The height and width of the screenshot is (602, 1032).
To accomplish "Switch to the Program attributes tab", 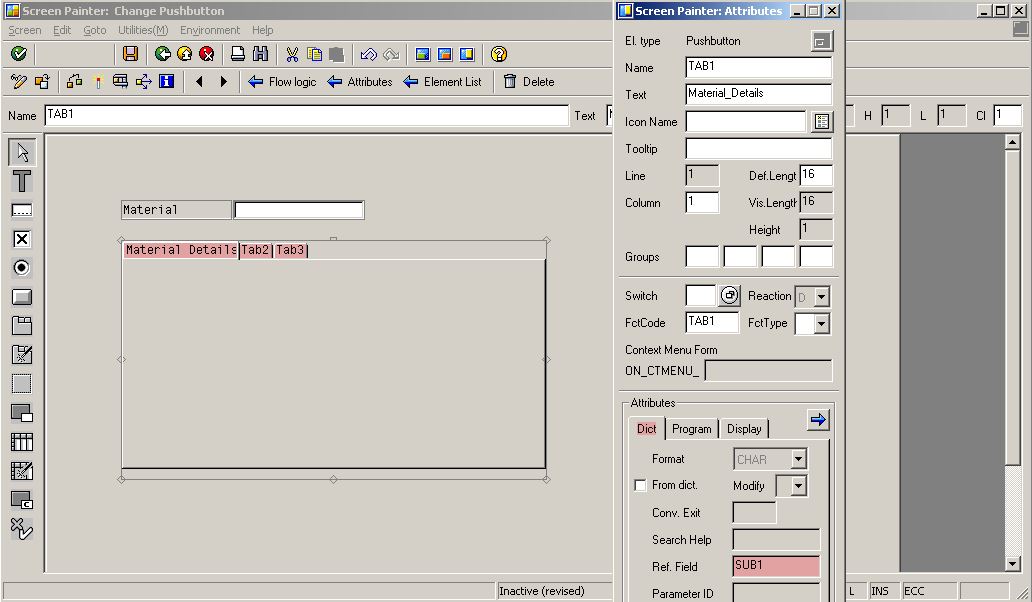I will pyautogui.click(x=691, y=428).
